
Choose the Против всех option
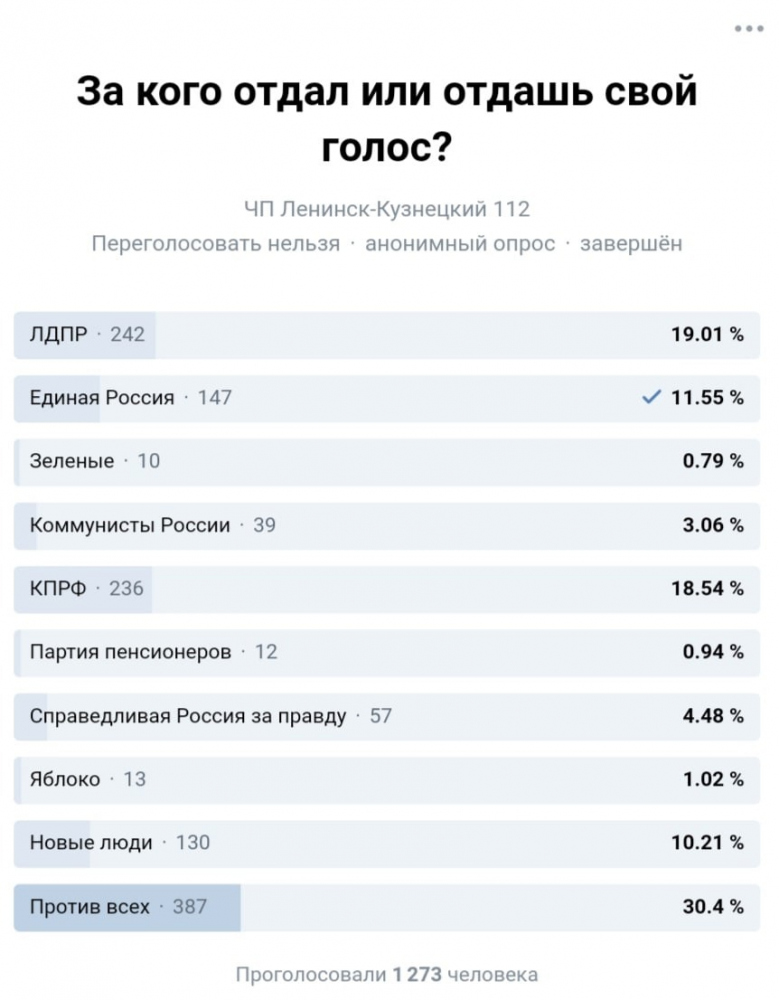click(387, 907)
